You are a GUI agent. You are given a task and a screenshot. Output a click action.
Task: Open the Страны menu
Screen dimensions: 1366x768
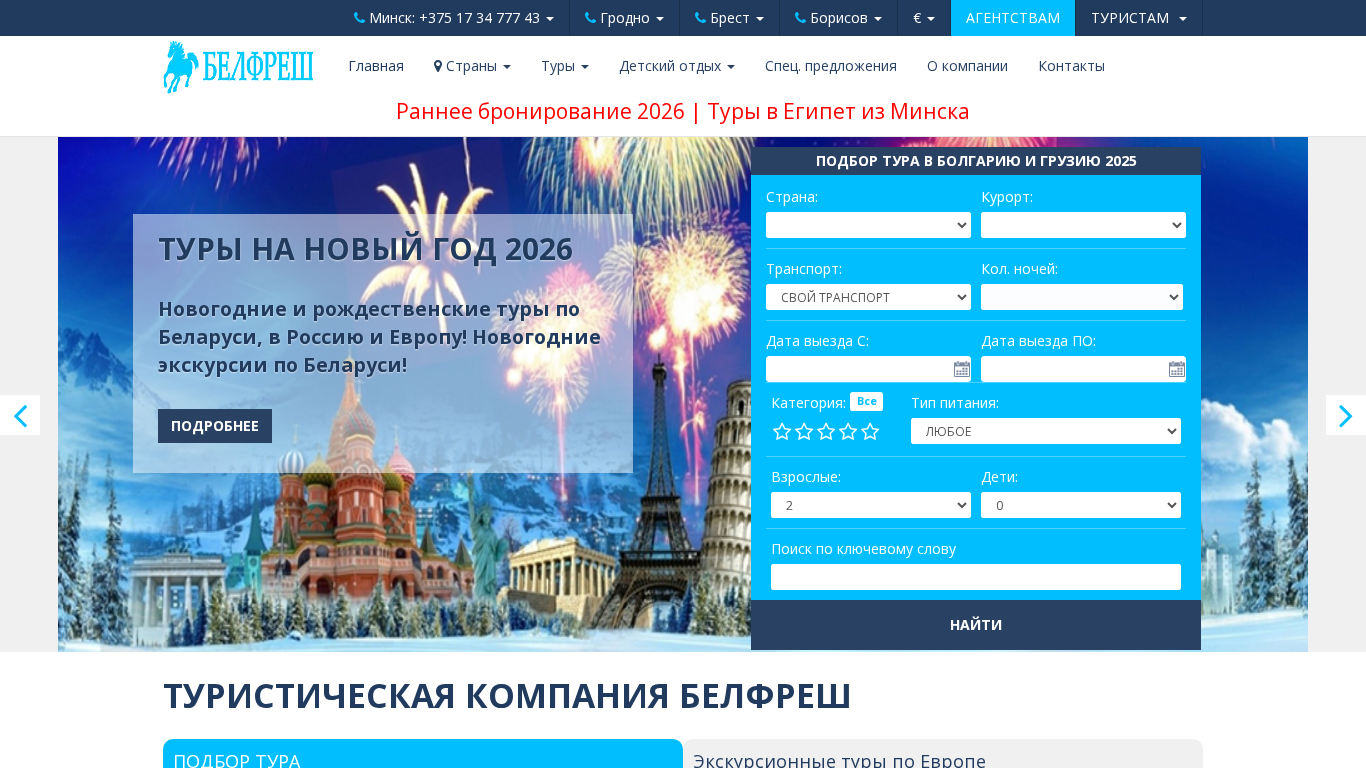(x=472, y=66)
